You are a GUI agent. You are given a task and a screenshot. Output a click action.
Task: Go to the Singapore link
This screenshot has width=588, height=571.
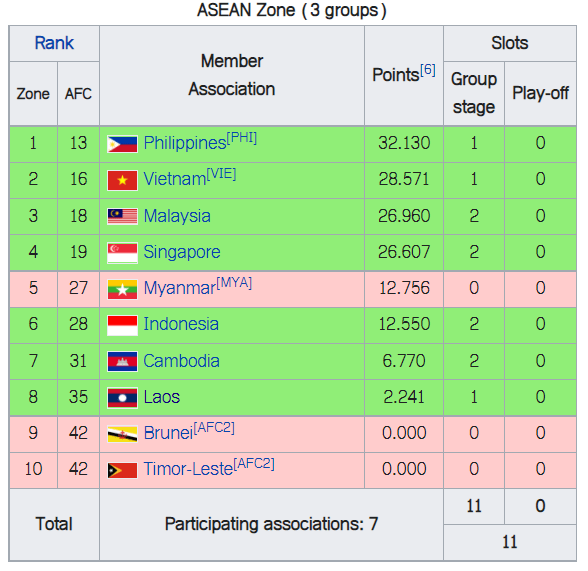(x=182, y=252)
